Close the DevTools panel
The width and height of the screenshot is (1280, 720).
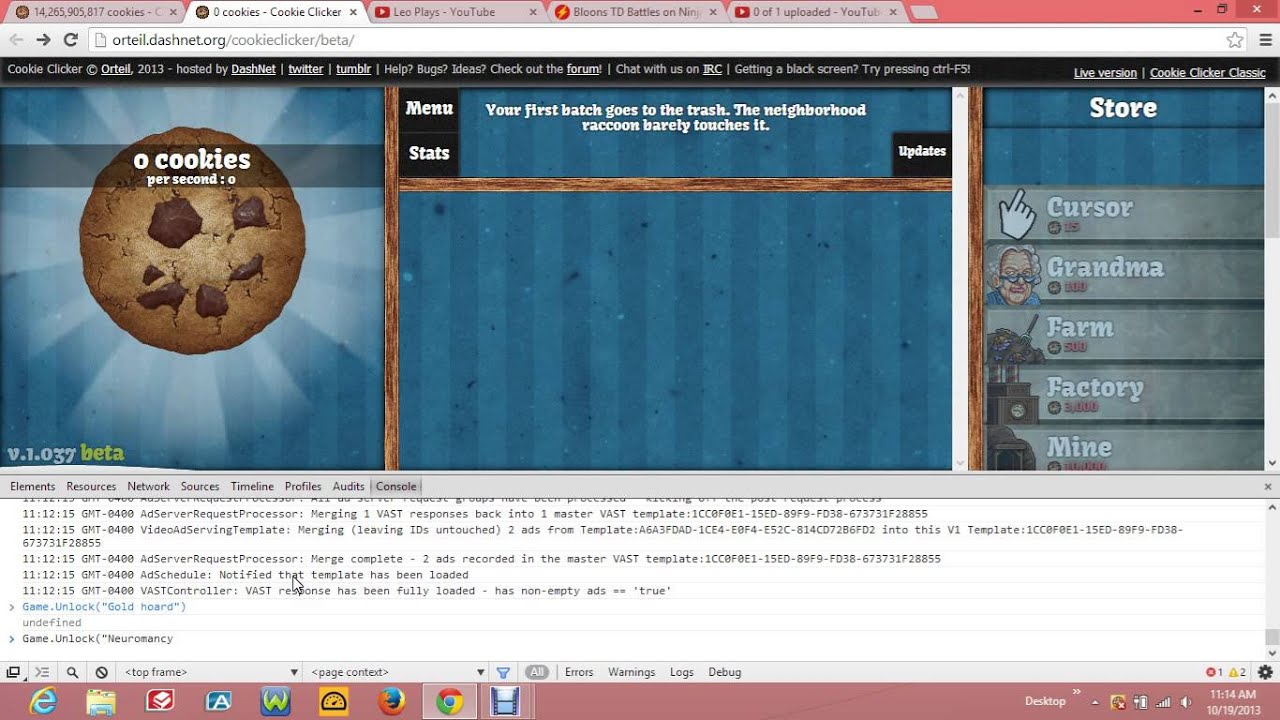tap(1268, 487)
